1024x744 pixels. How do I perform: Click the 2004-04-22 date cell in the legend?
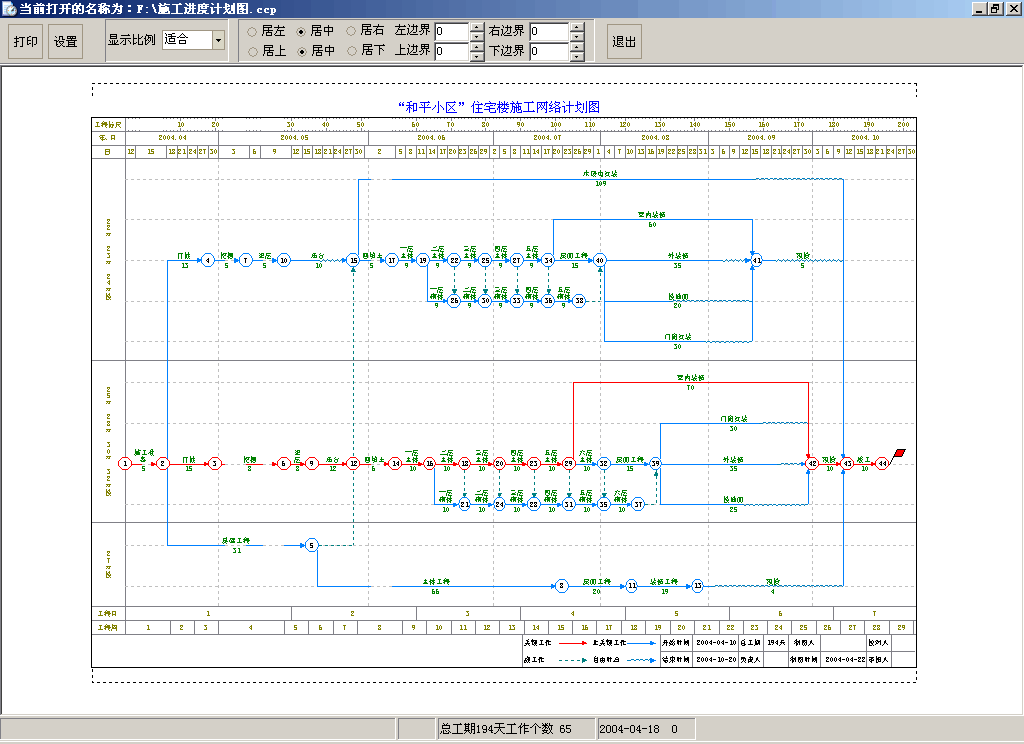tap(845, 660)
